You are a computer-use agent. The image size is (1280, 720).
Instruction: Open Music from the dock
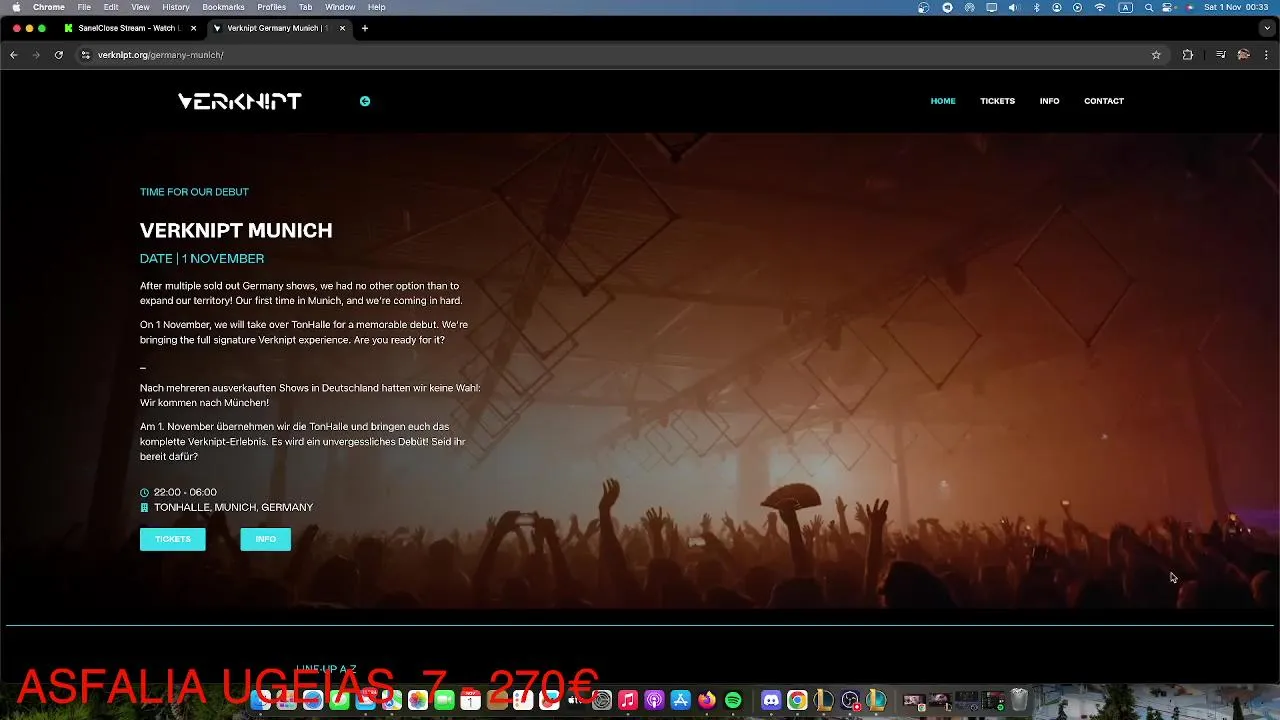click(x=628, y=700)
